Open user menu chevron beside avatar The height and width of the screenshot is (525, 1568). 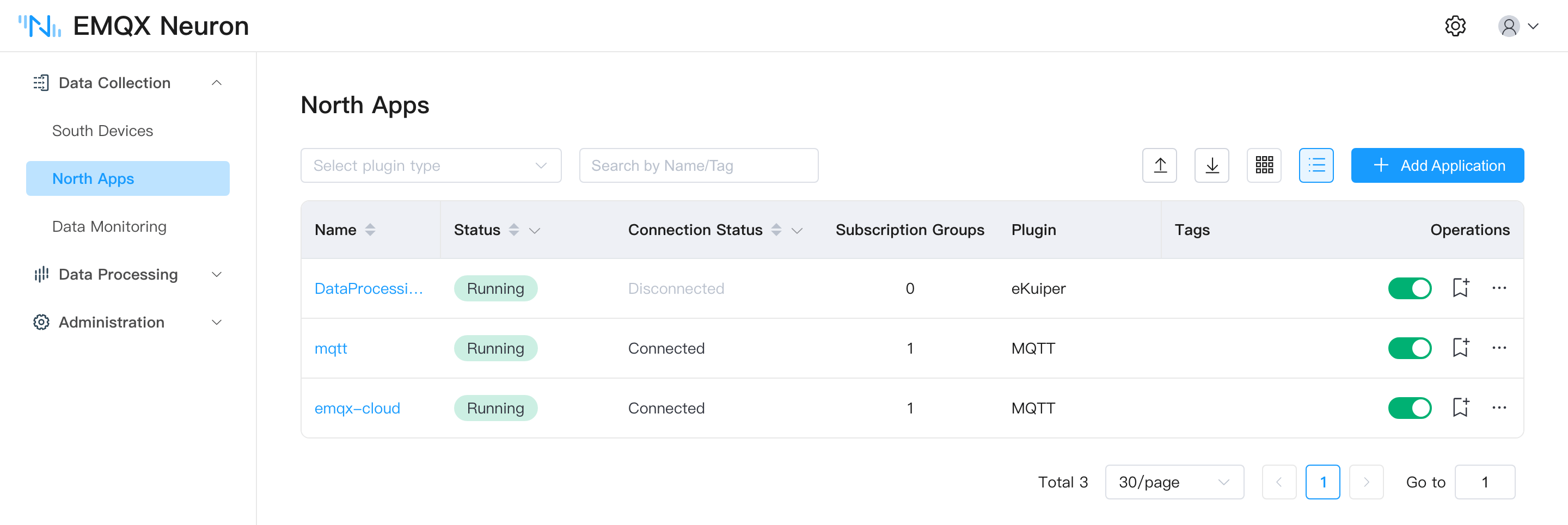(1533, 26)
